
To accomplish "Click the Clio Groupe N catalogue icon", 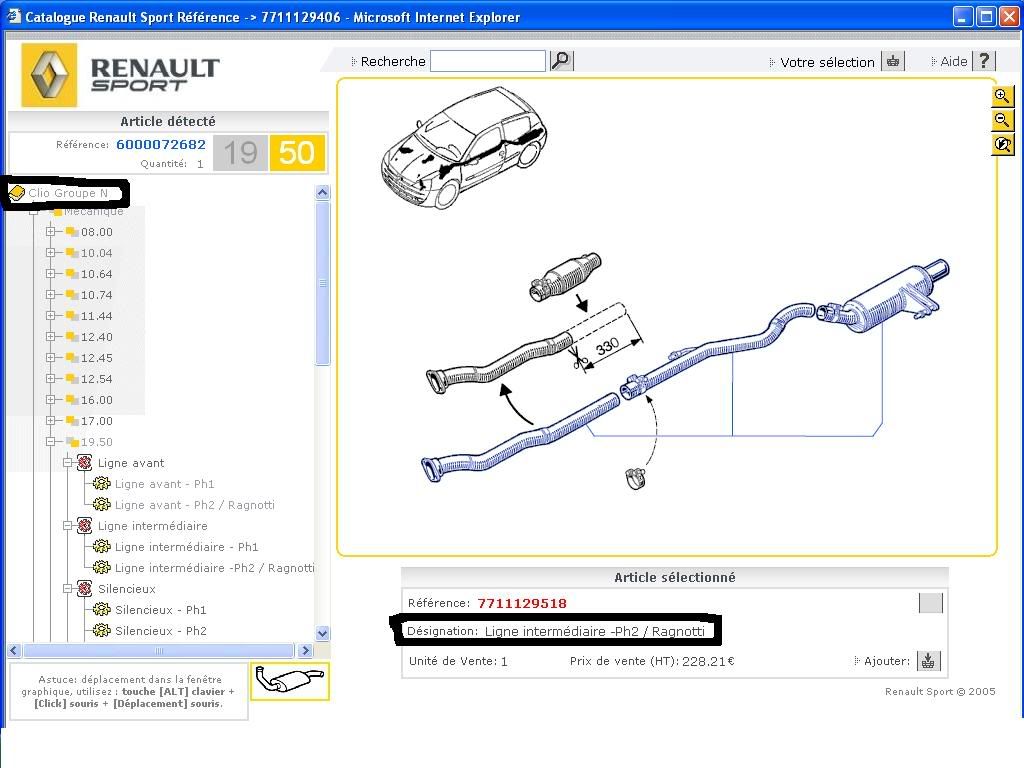I will click(16, 193).
